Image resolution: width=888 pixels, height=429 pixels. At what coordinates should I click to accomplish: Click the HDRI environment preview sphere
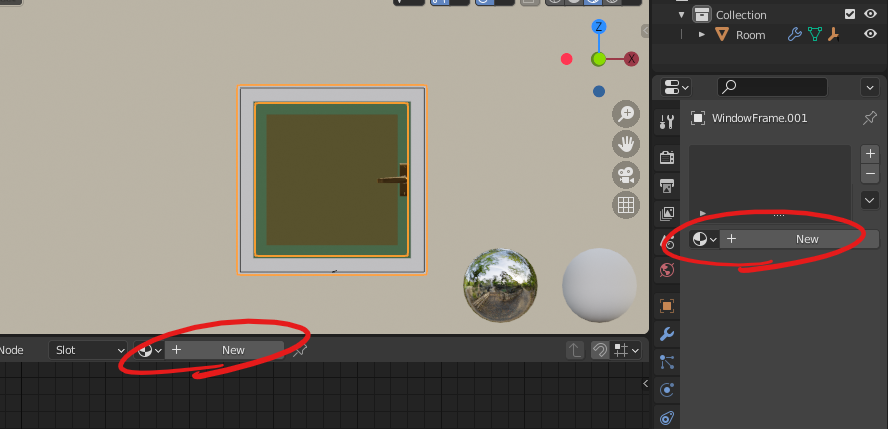click(x=501, y=285)
